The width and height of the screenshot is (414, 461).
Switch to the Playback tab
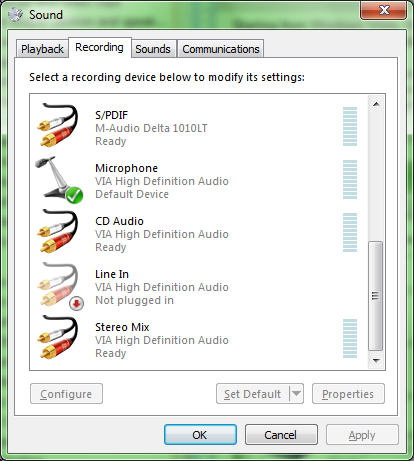click(42, 49)
